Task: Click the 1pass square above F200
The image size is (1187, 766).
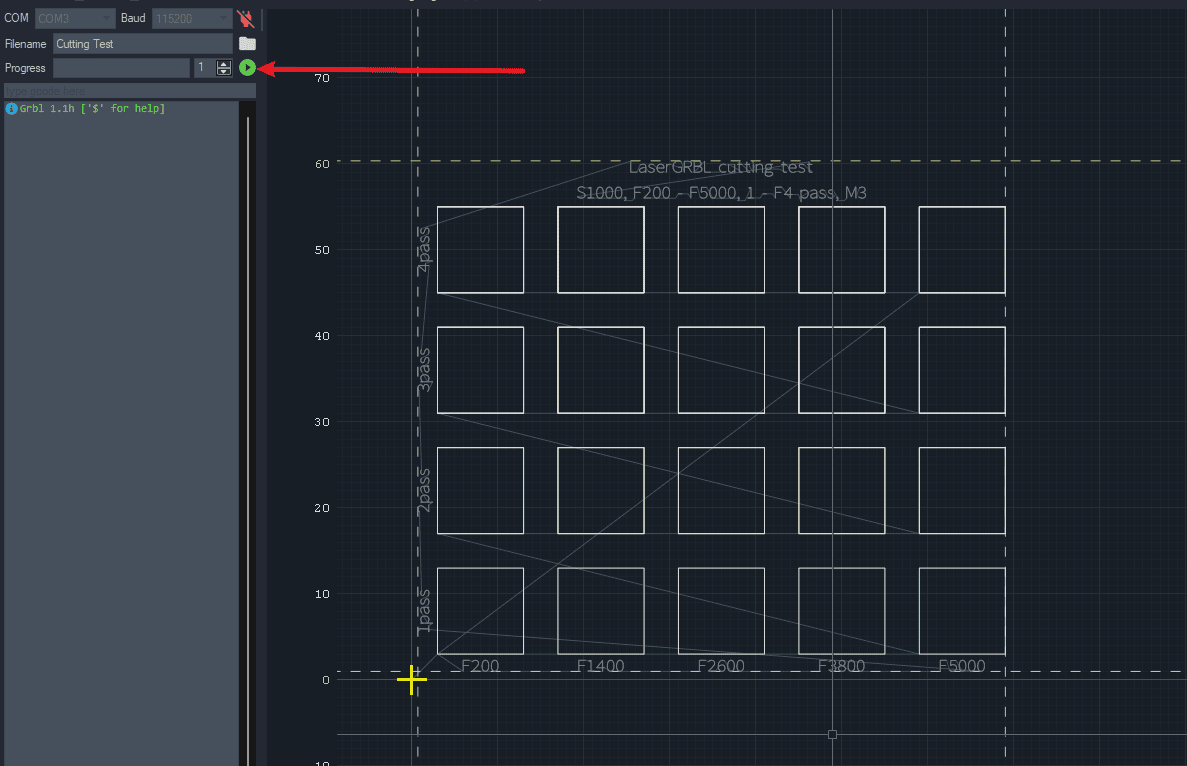Action: (480, 611)
